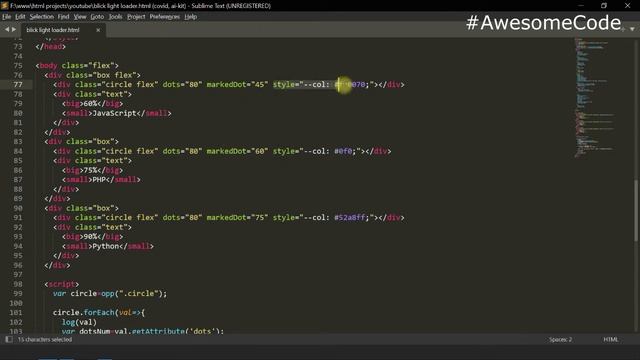
Task: Click log(val) on line 102
Action: [x=79, y=322]
